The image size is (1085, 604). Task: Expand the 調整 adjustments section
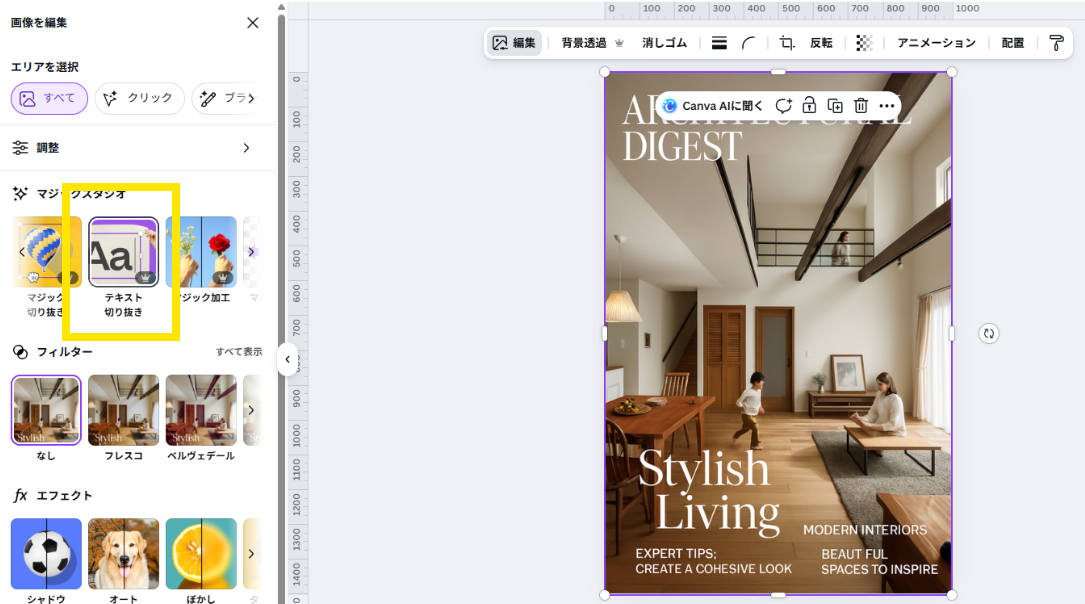tap(246, 148)
